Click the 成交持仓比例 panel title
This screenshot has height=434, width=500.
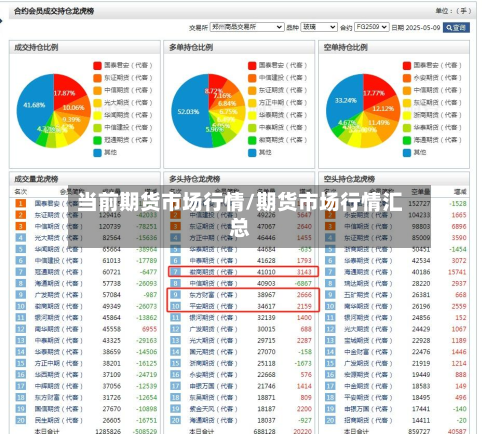click(36, 48)
